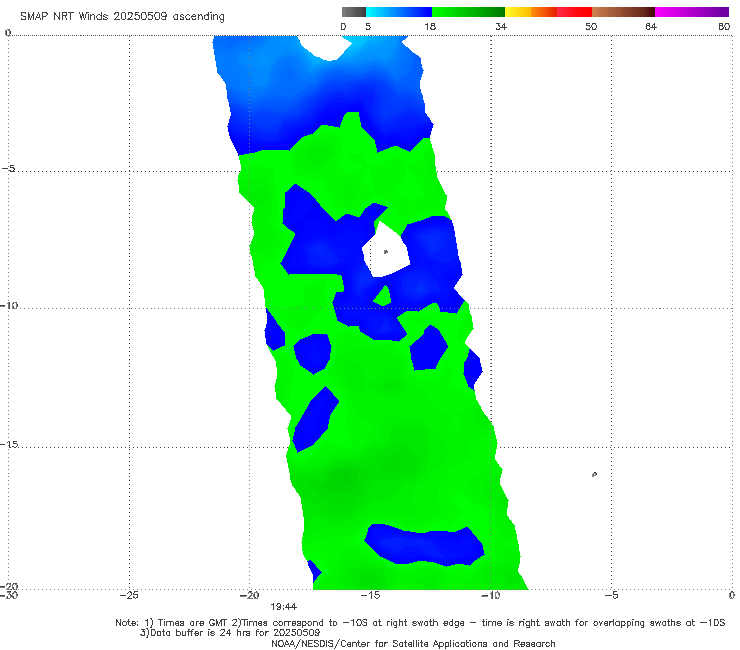Select the red segment of the color bar
Screen dimensions: 740x650
(574, 12)
